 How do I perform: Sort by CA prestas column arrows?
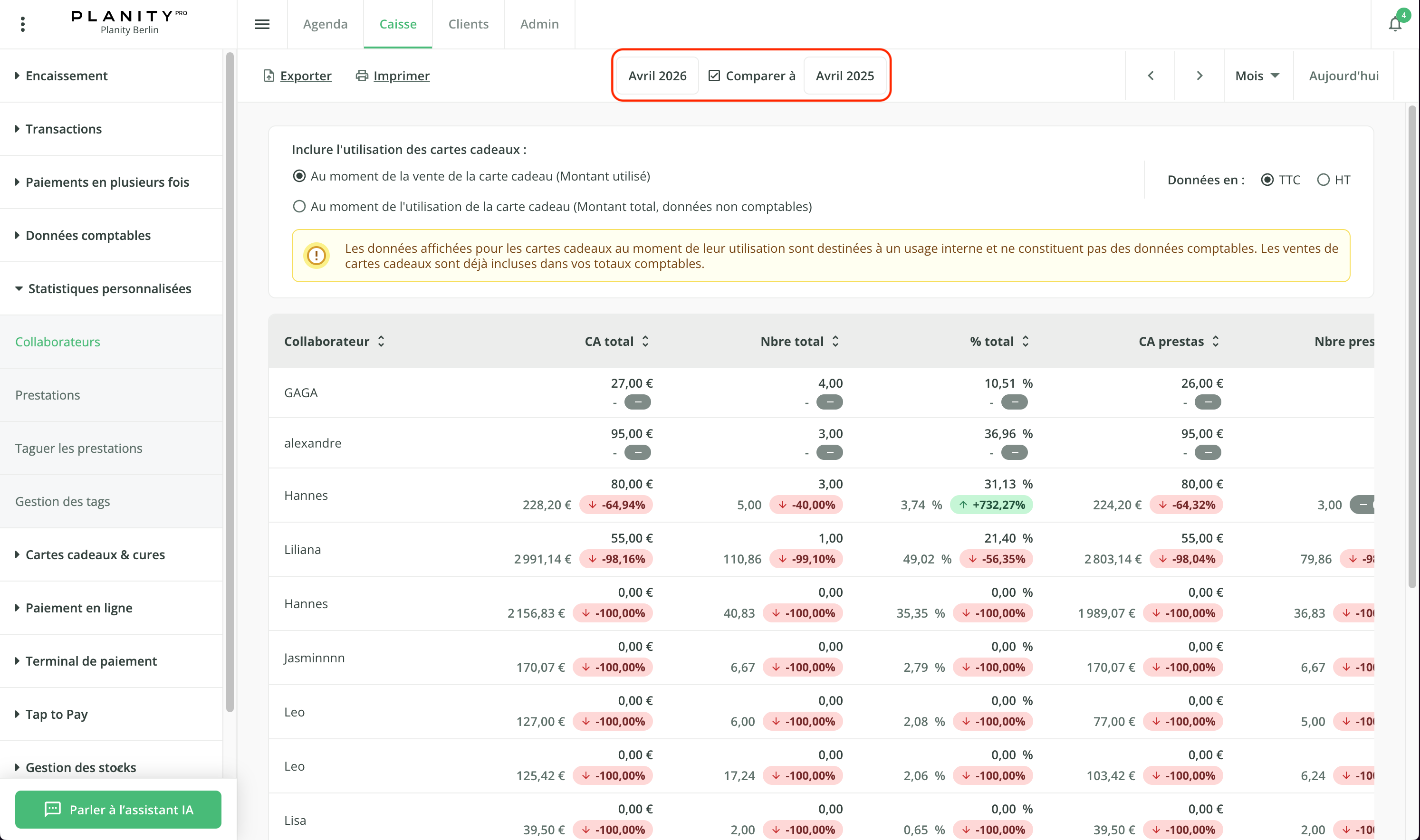(1216, 341)
